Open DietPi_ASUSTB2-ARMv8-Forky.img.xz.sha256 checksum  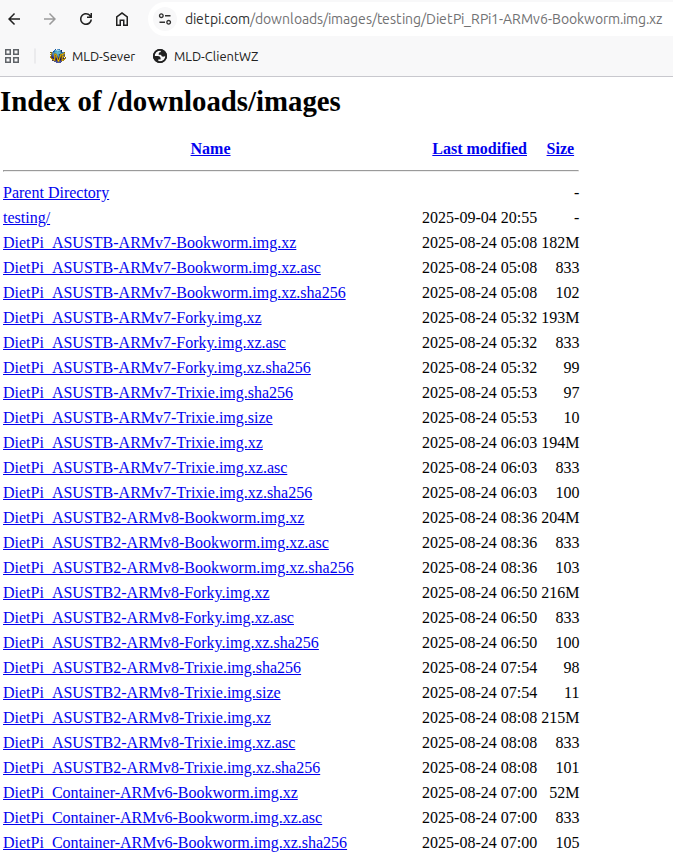[161, 643]
